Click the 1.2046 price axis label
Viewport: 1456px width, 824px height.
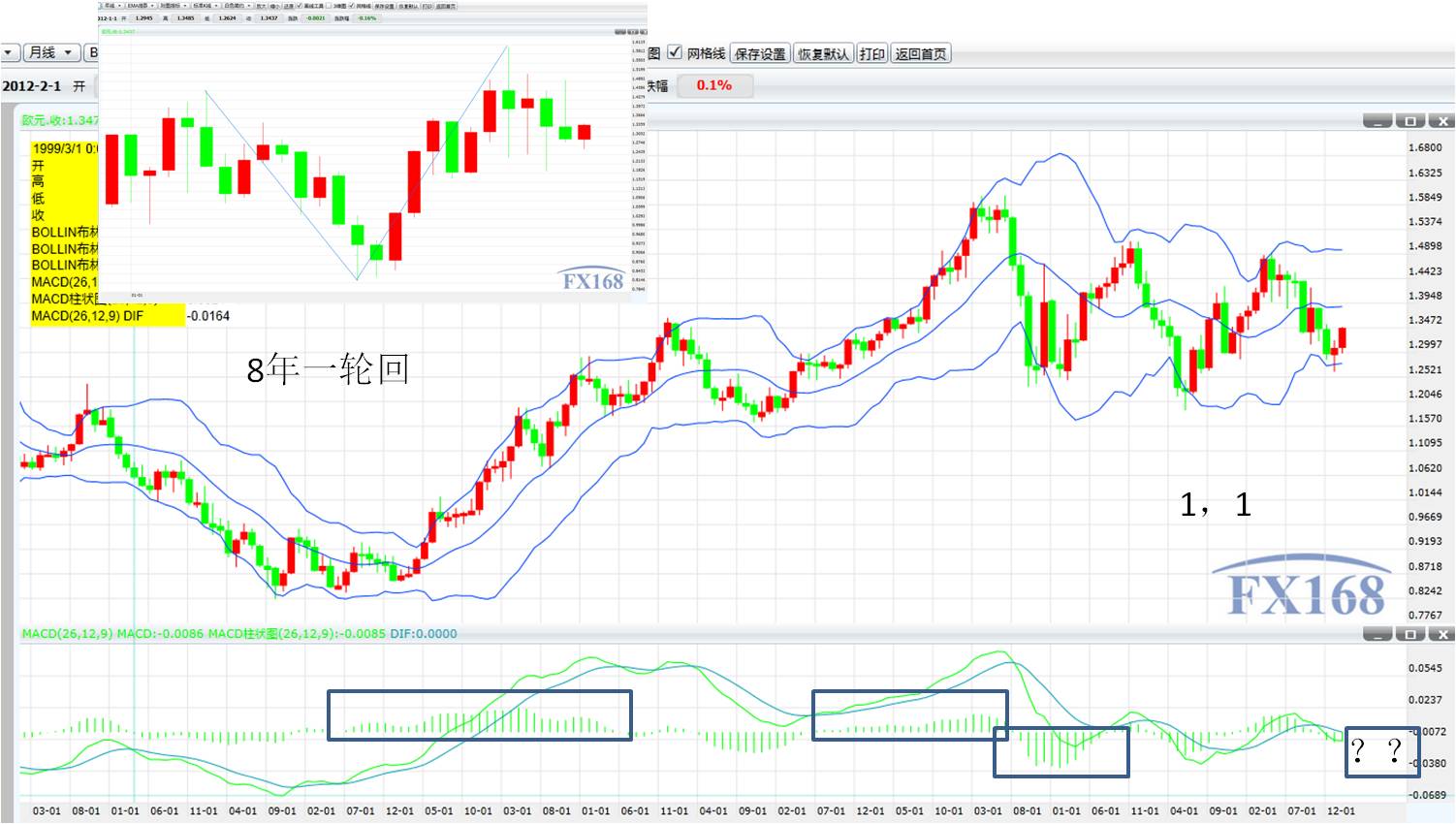(x=1425, y=395)
